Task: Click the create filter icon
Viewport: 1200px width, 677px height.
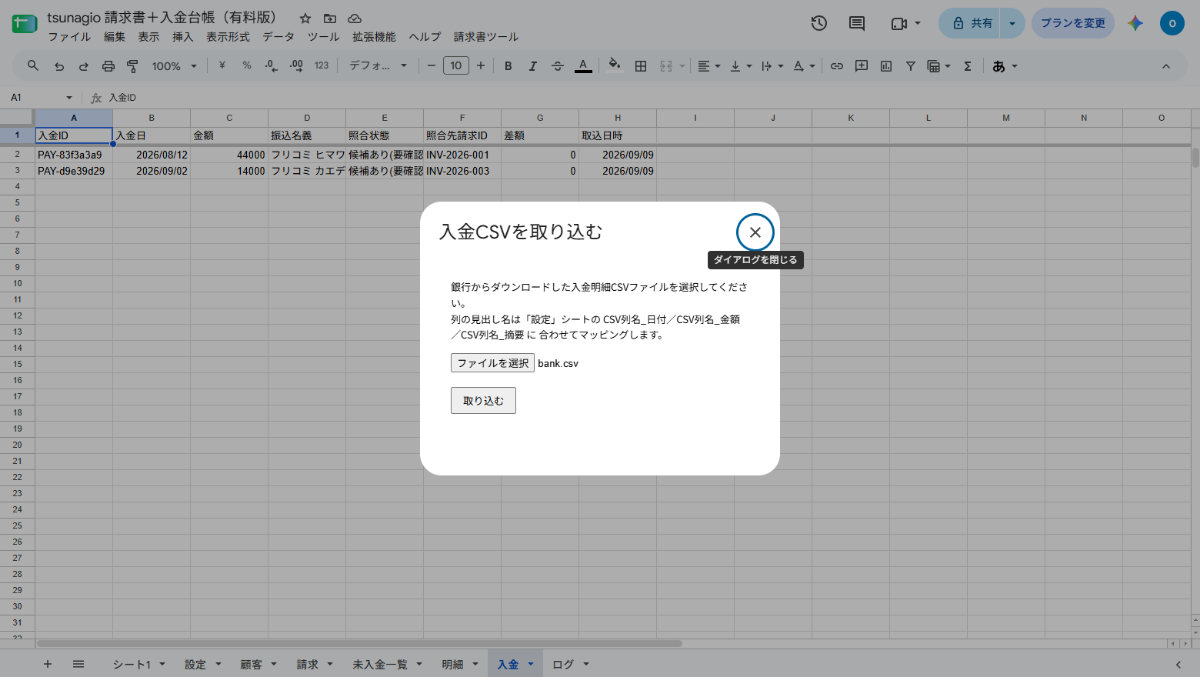Action: click(x=911, y=66)
